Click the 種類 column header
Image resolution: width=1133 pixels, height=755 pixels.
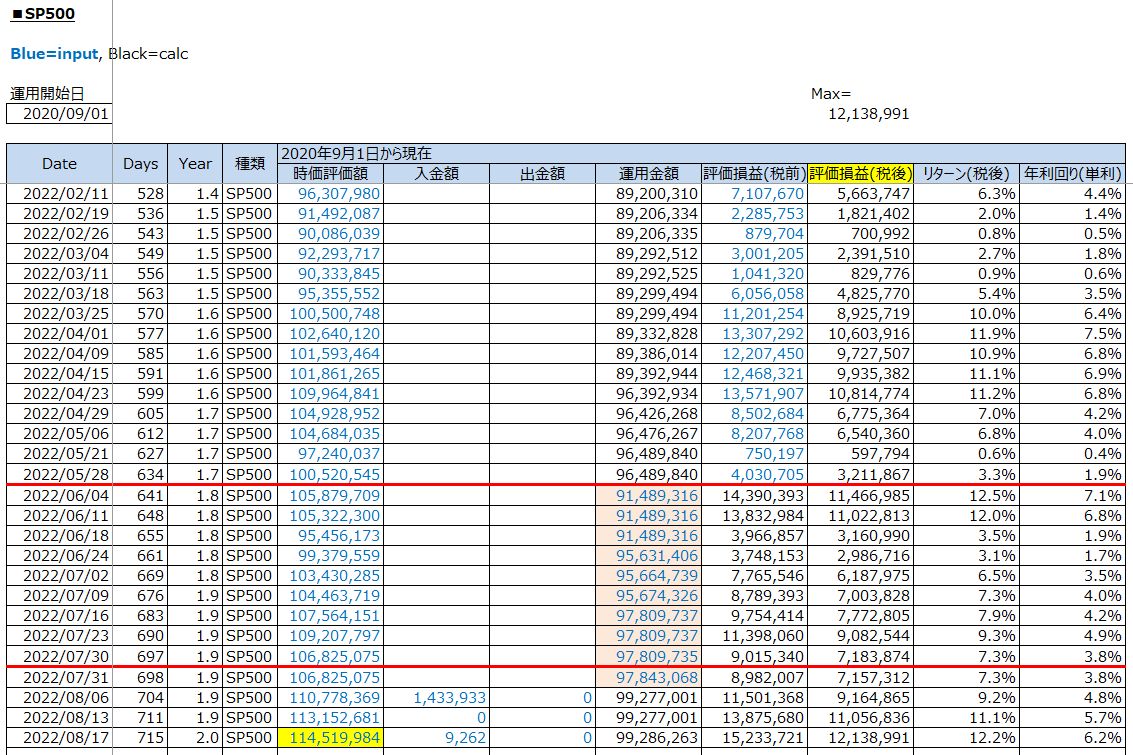[249, 164]
